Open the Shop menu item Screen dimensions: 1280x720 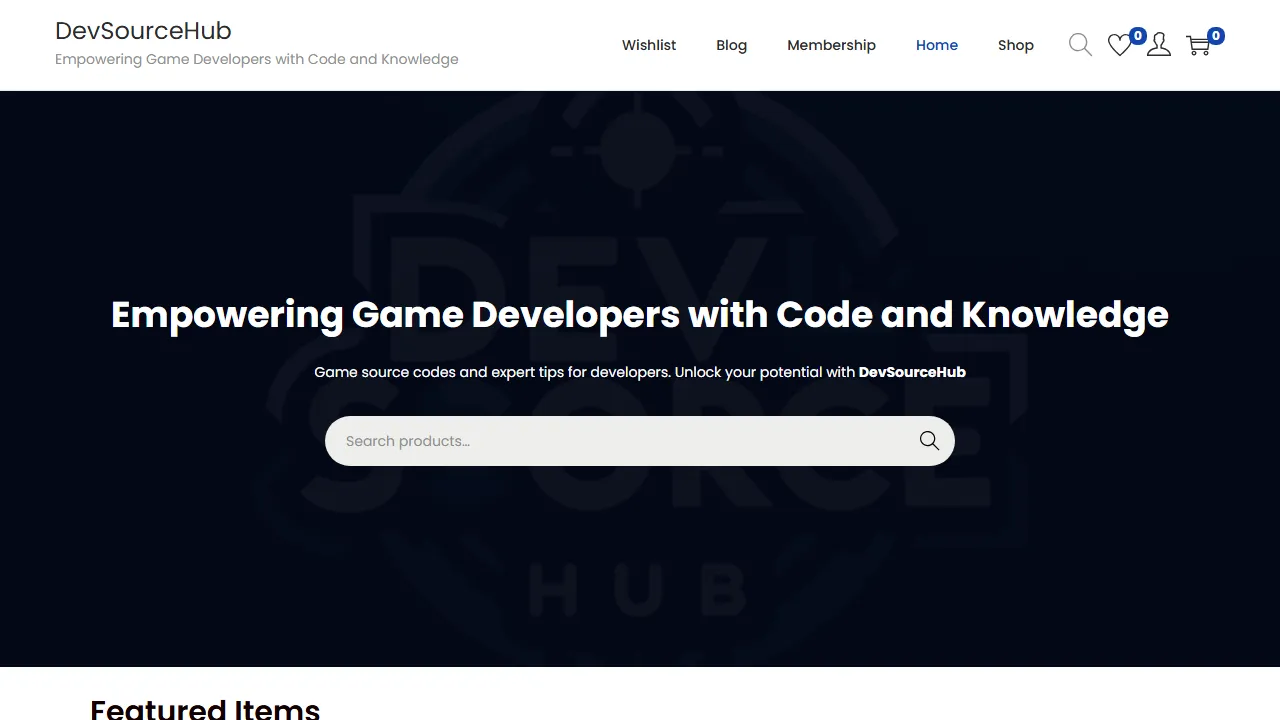point(1016,45)
